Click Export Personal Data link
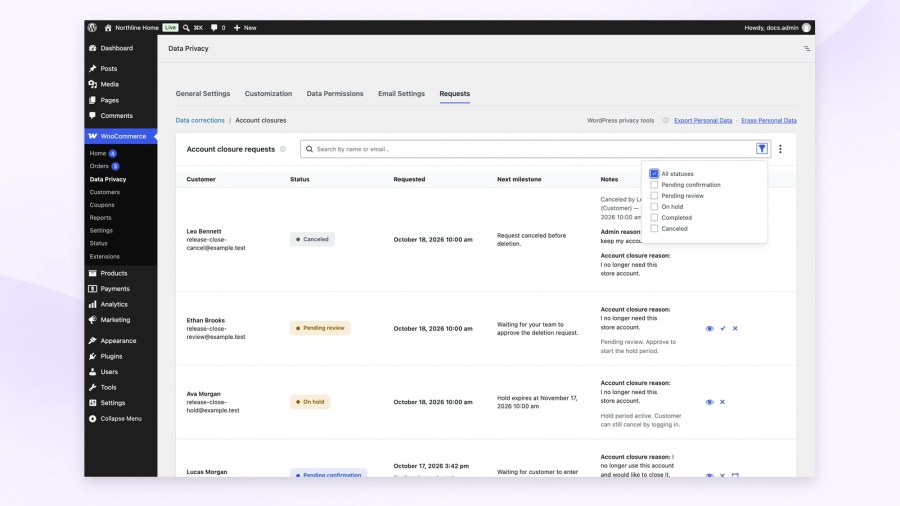900x506 pixels. click(703, 120)
